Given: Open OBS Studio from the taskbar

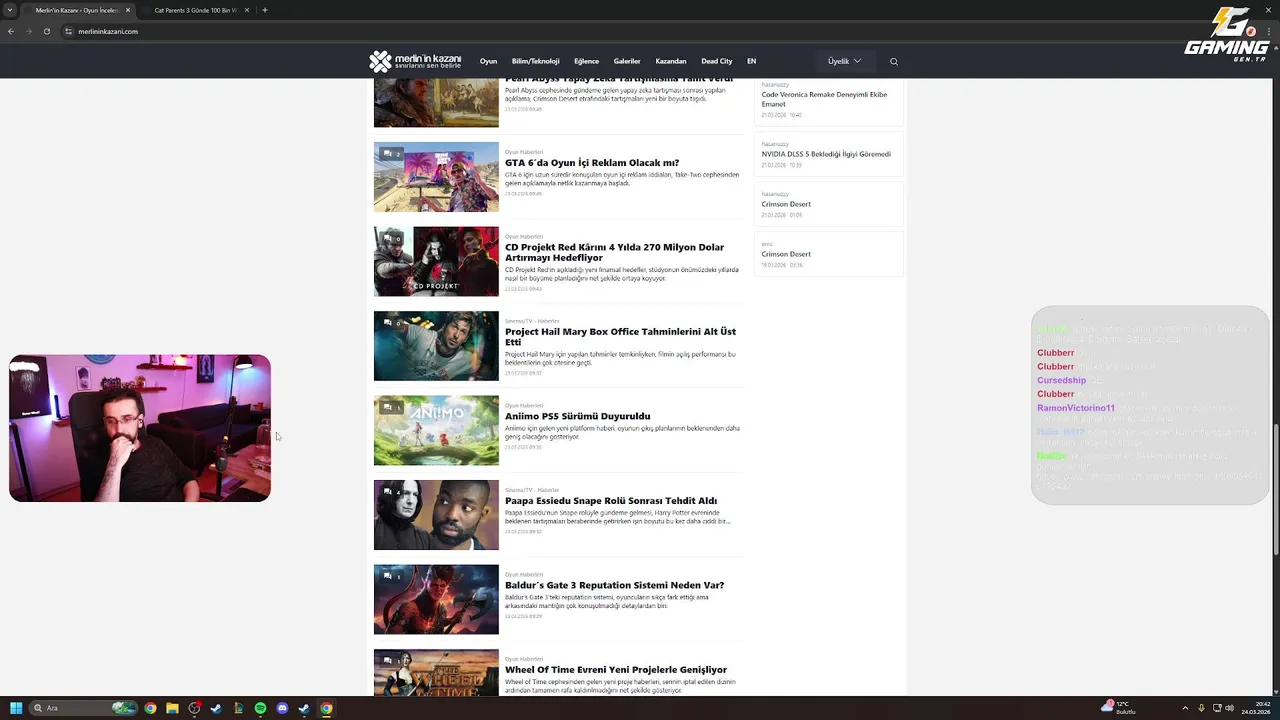Looking at the screenshot, I should (x=194, y=708).
